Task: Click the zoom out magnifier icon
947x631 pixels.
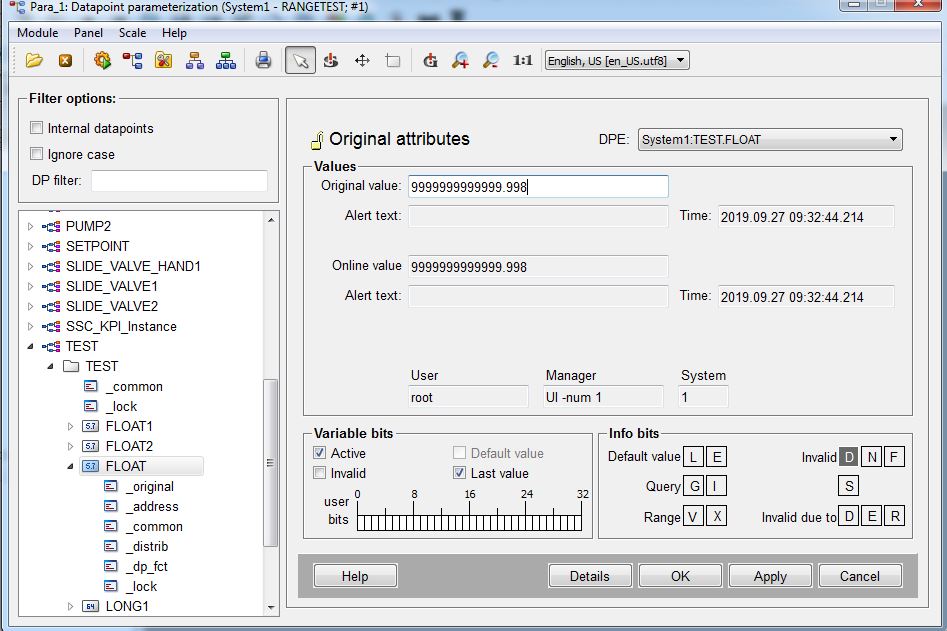Action: click(x=490, y=61)
